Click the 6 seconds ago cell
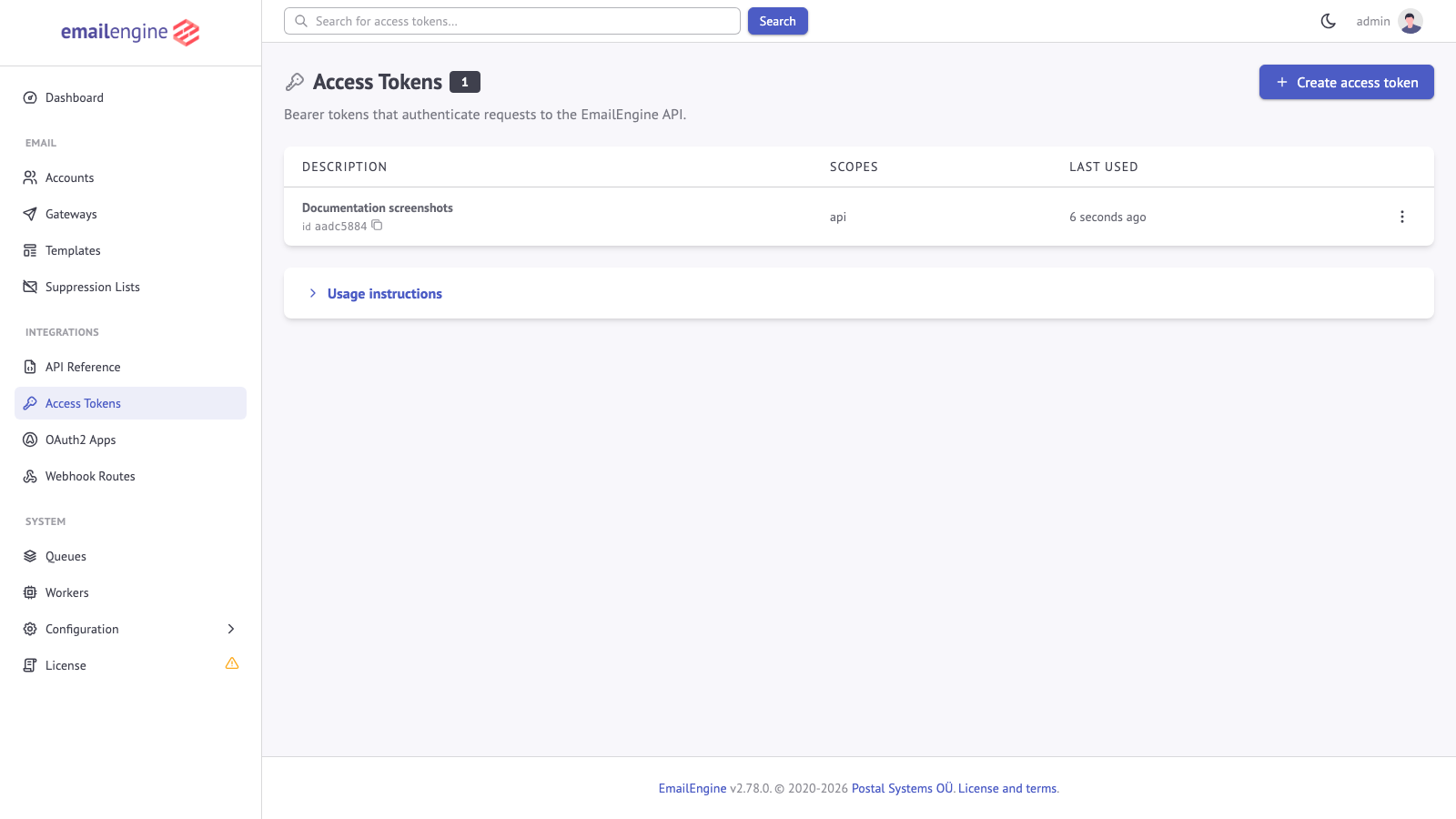Image resolution: width=1456 pixels, height=819 pixels. (x=1107, y=217)
